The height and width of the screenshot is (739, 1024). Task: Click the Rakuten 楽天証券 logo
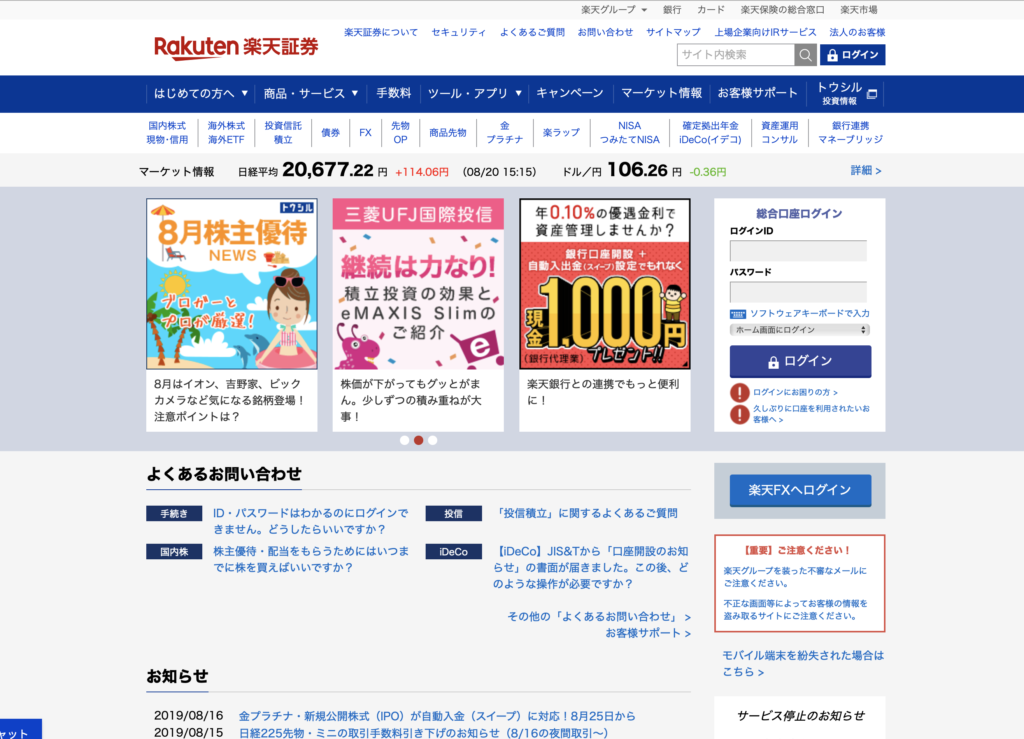pos(236,47)
